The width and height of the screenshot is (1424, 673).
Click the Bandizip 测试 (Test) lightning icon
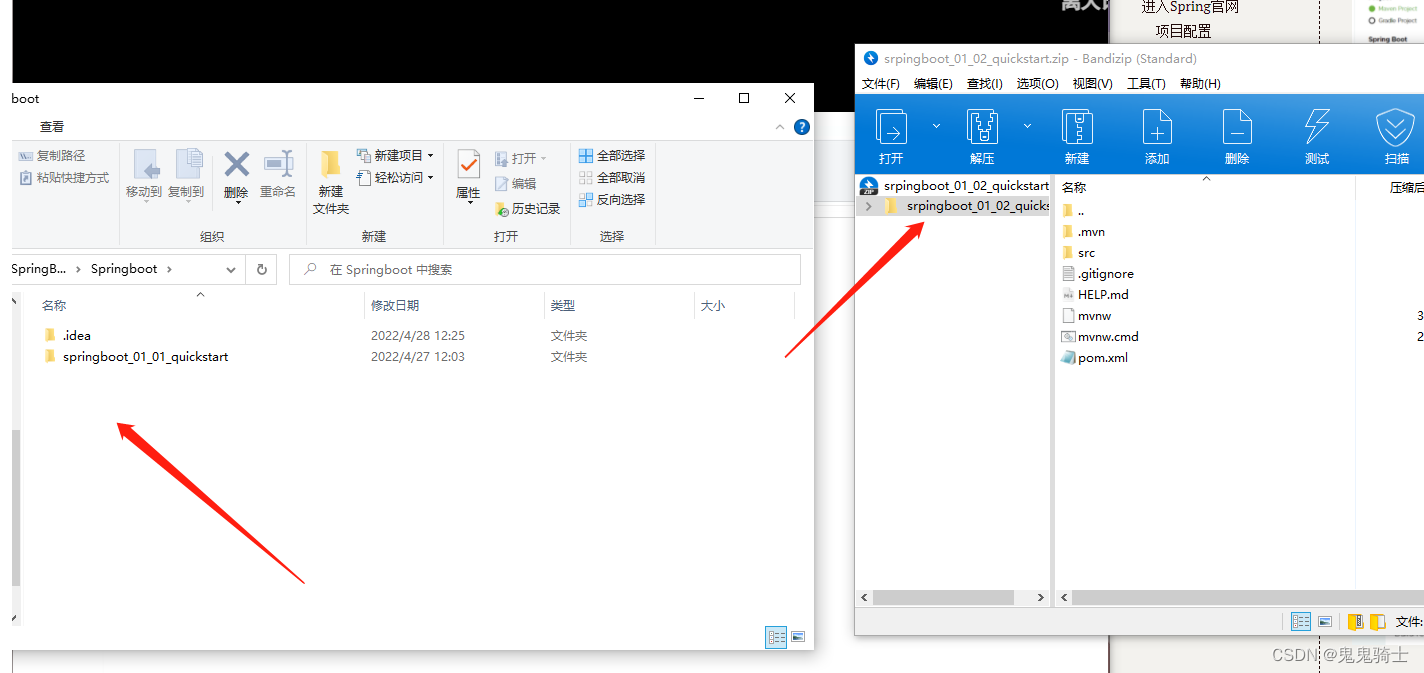(x=1317, y=127)
